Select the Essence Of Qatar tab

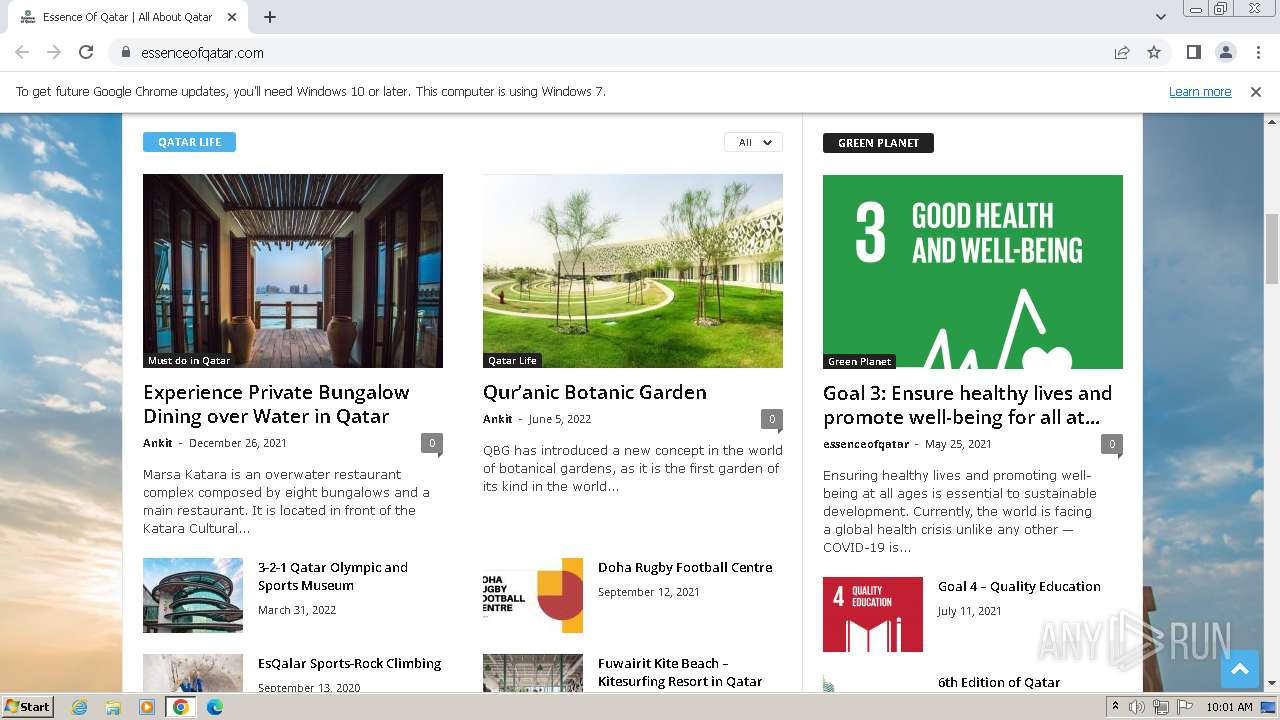(x=128, y=17)
